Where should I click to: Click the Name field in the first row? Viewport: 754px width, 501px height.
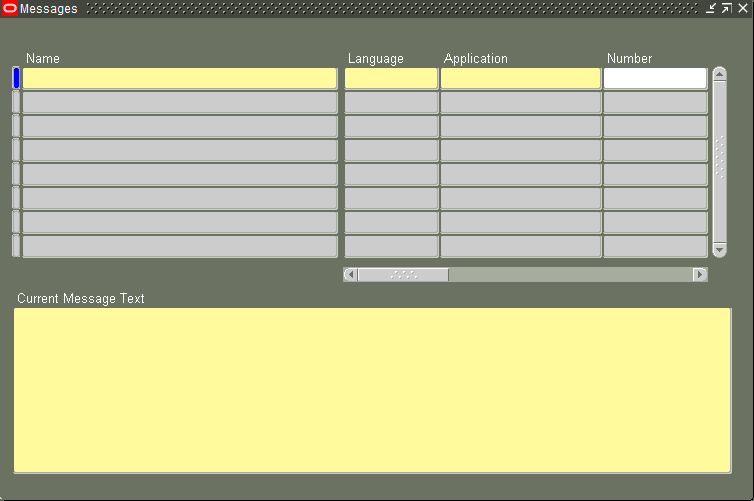pos(180,78)
